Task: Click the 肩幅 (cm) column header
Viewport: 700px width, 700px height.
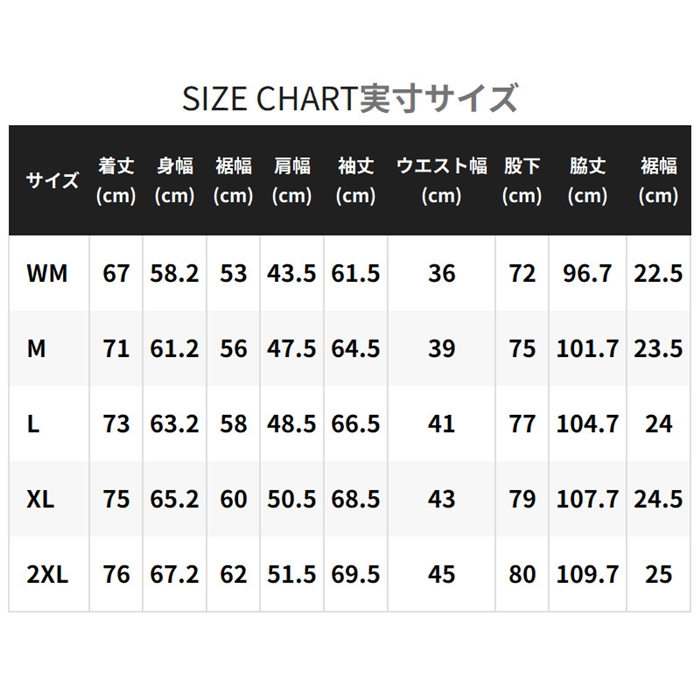Action: click(292, 181)
